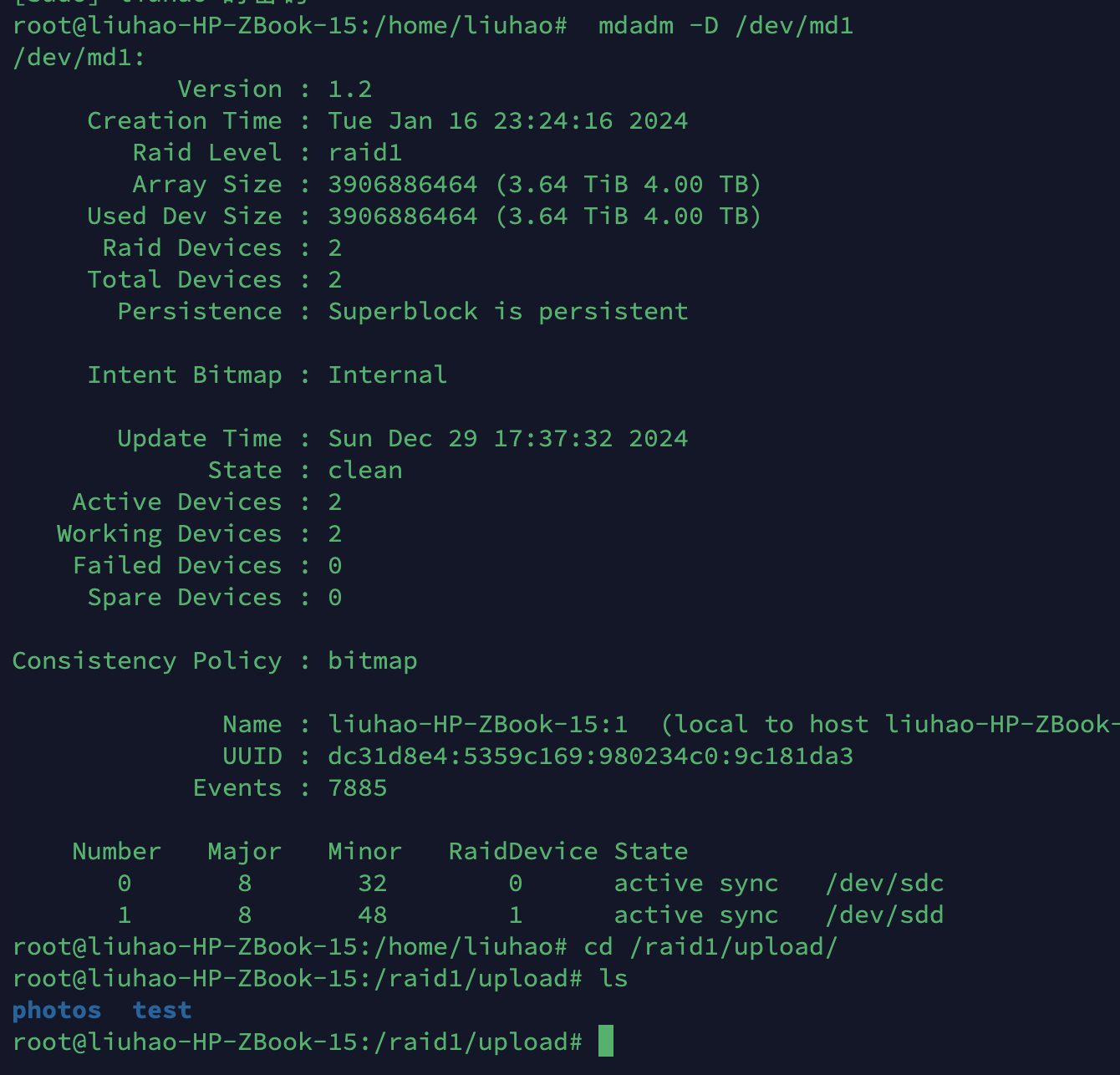
Task: Click the Name value liuhao-HP-ZBook-15:1
Action: pyautogui.click(x=477, y=725)
